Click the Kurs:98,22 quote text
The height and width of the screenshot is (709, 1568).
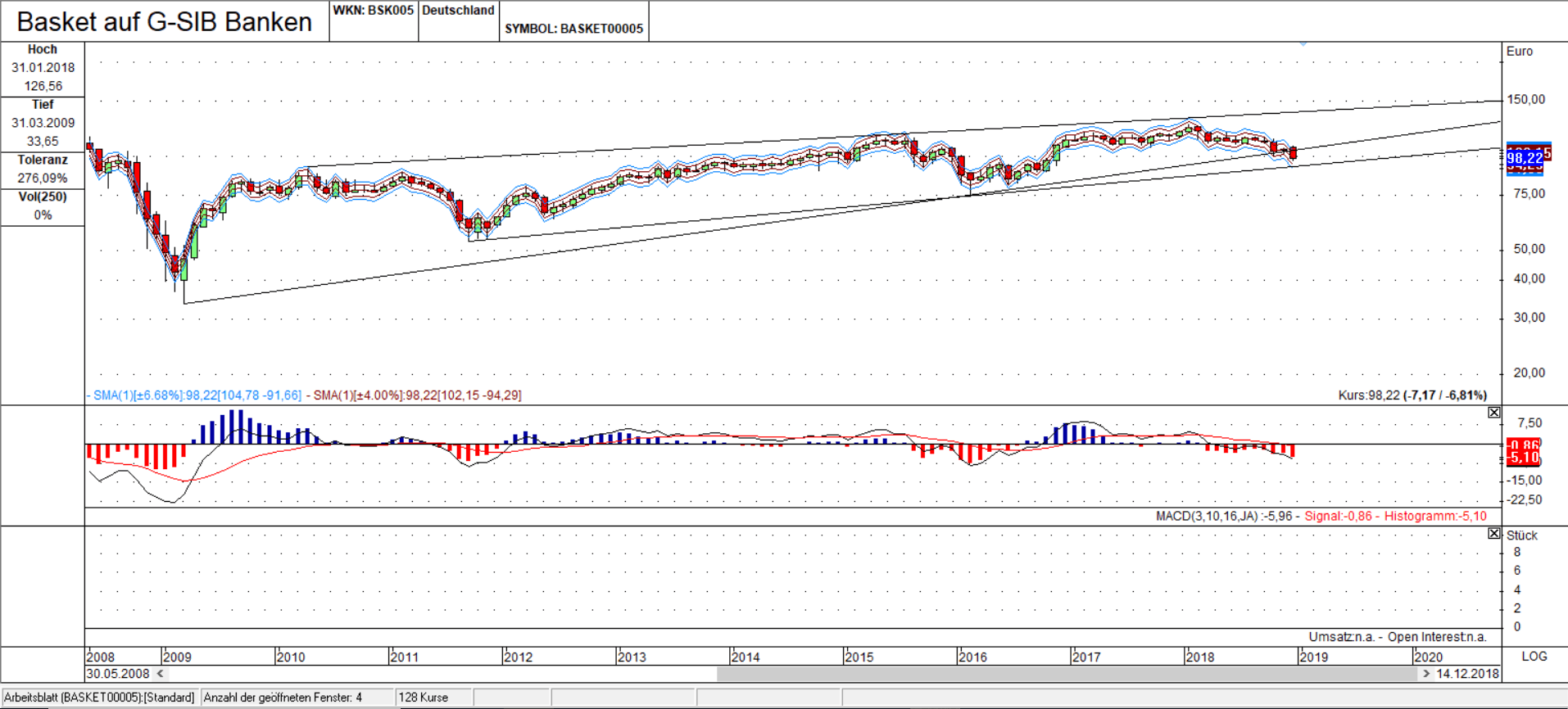coord(1412,395)
